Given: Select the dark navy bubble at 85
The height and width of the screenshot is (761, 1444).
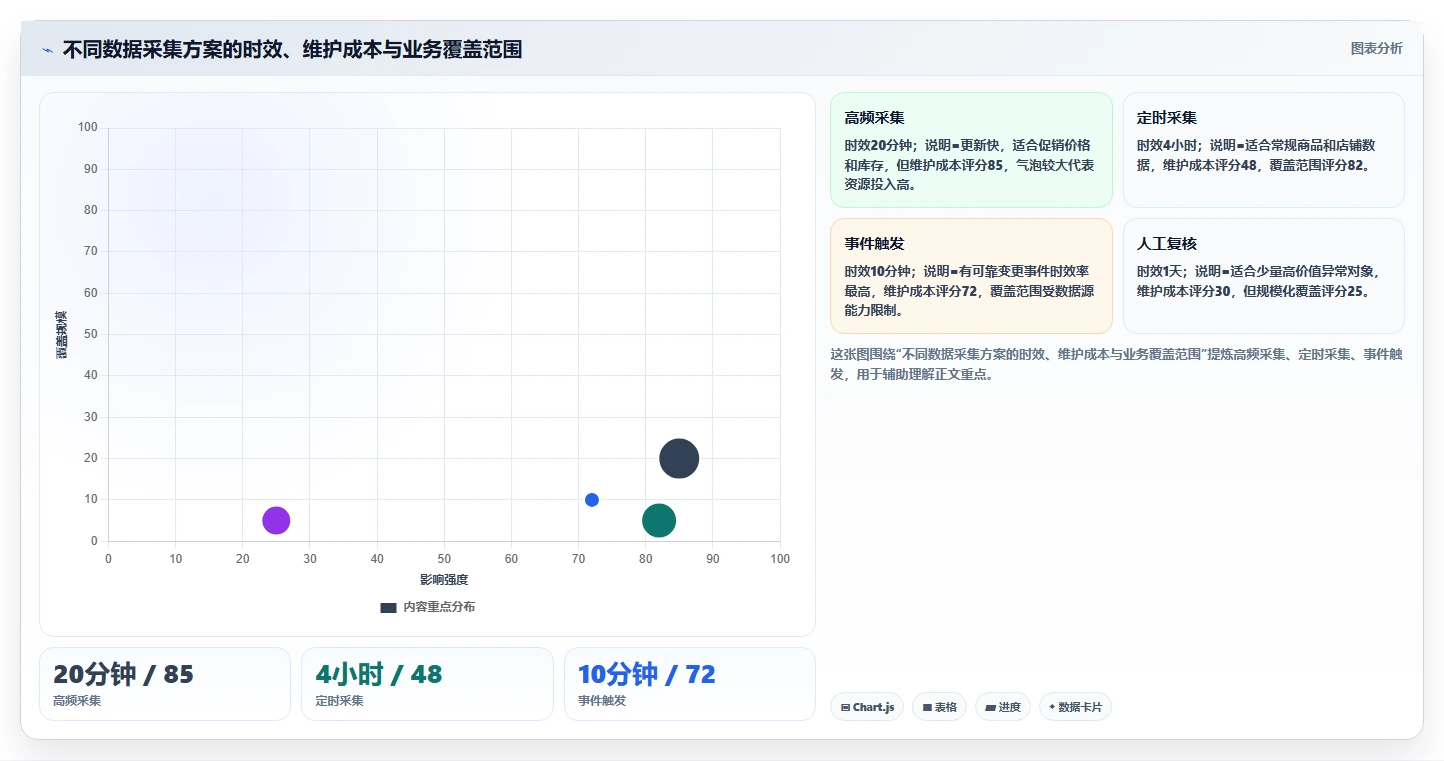Looking at the screenshot, I should 679,459.
